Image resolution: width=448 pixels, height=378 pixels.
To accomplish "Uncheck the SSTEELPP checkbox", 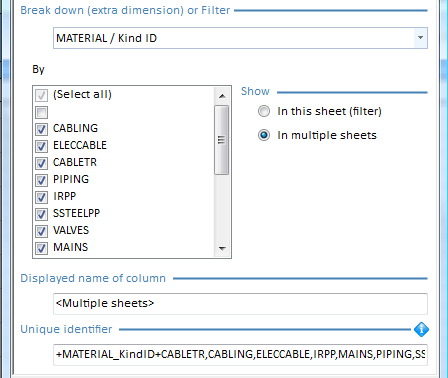I will click(x=41, y=214).
